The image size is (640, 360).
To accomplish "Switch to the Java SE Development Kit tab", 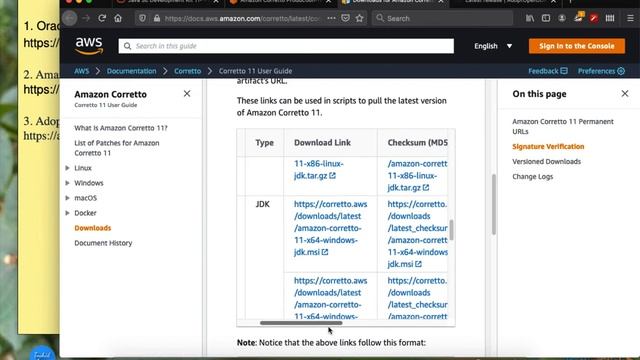I will (x=167, y=2).
